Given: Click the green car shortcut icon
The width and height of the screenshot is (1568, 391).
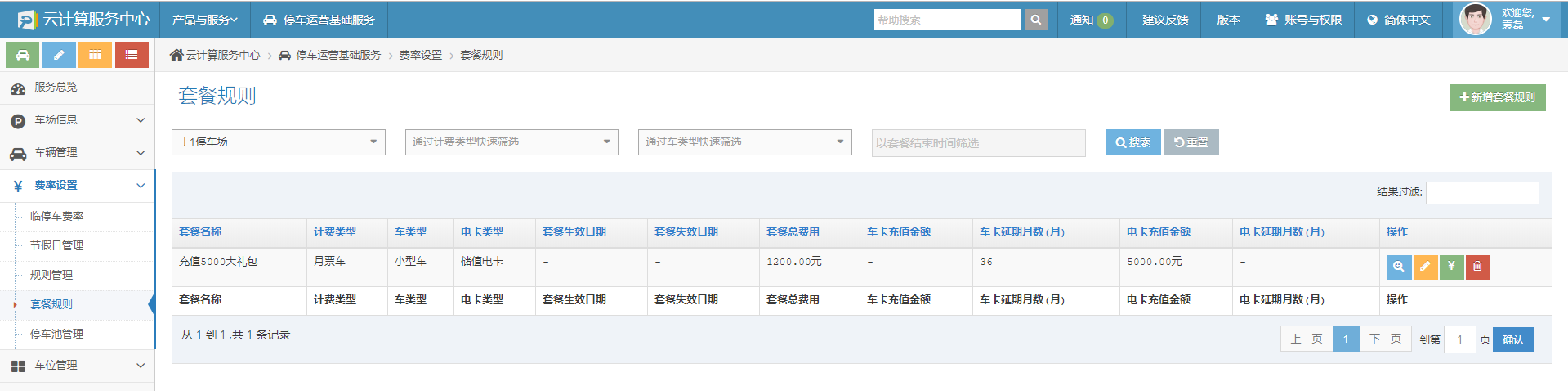Looking at the screenshot, I should pyautogui.click(x=23, y=55).
